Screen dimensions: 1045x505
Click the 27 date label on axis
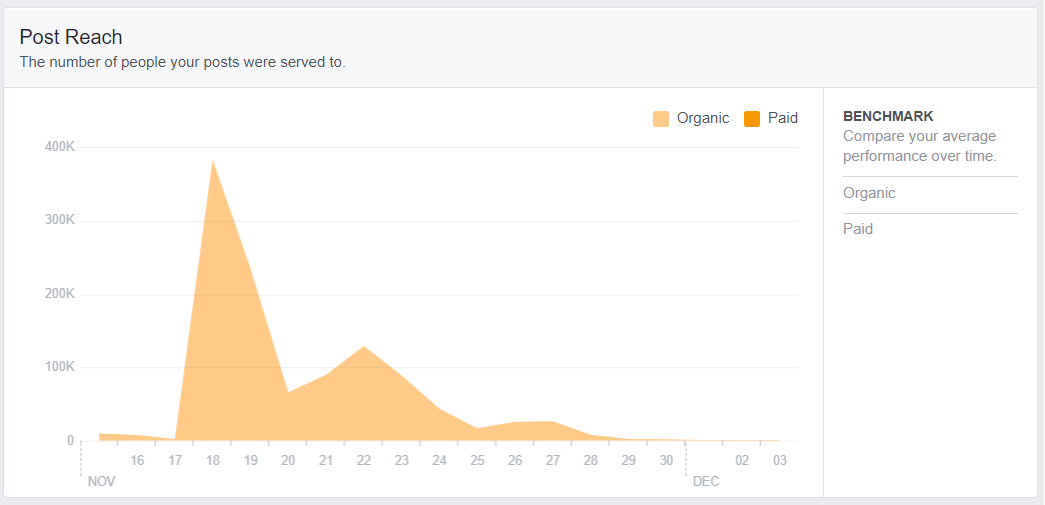[552, 460]
